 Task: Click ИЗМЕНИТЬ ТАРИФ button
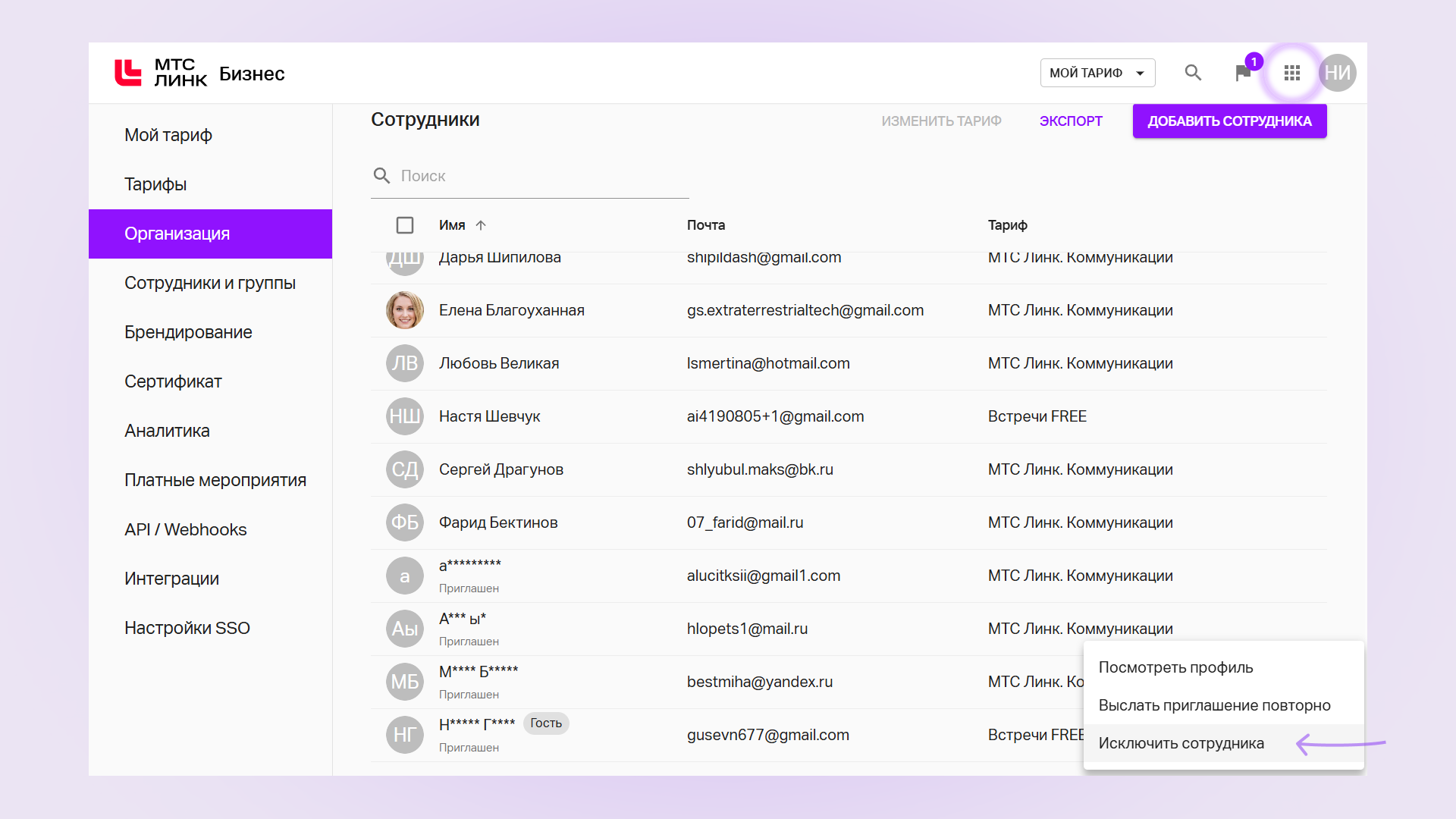pyautogui.click(x=941, y=121)
